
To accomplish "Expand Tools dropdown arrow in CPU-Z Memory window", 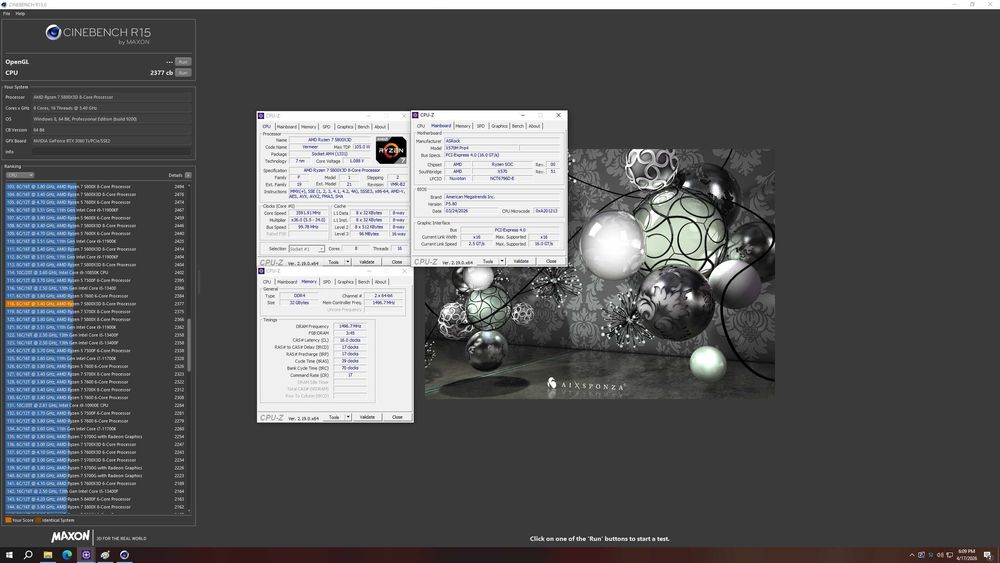I will (349, 417).
